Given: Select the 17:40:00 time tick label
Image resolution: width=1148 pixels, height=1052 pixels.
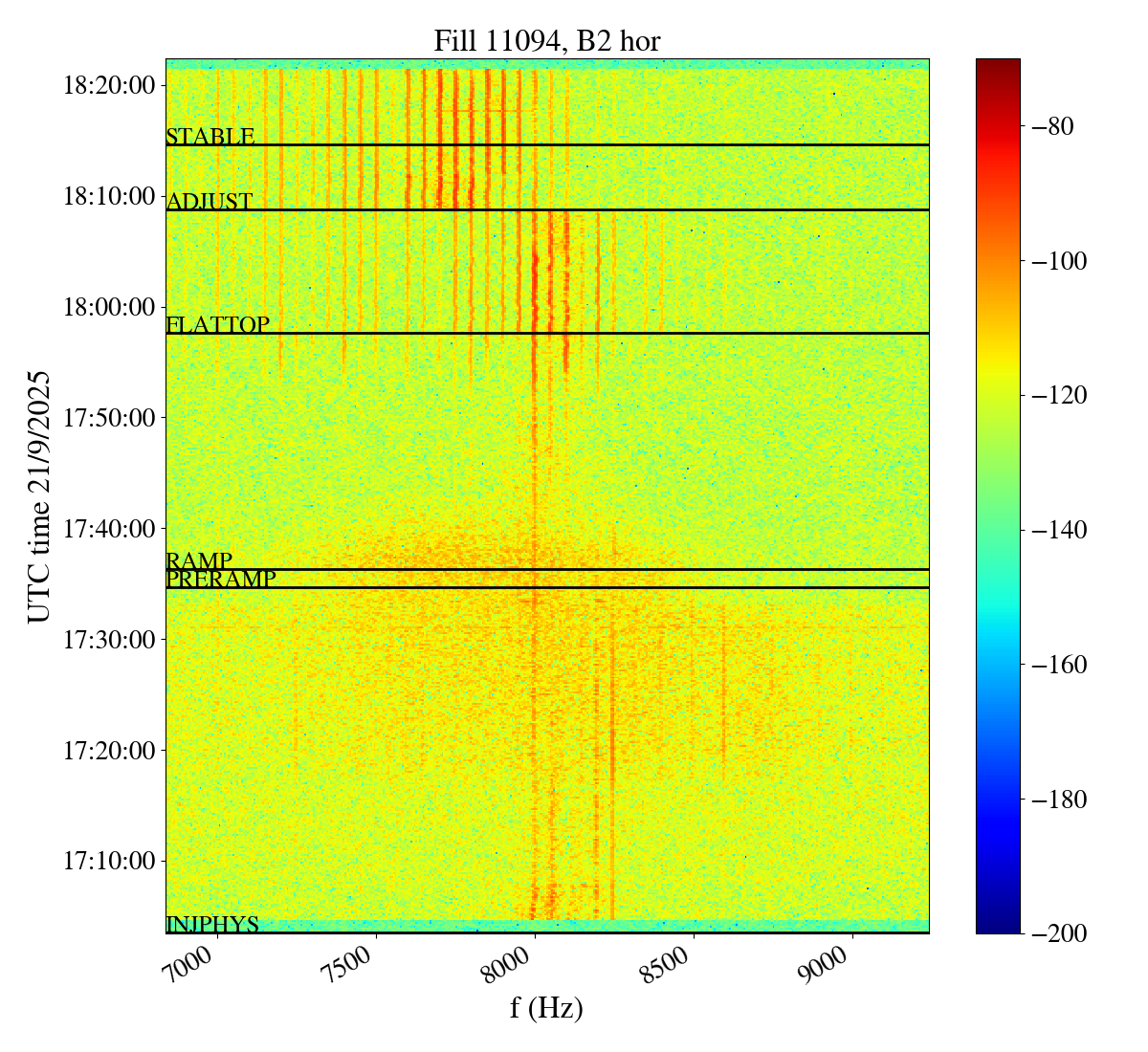Looking at the screenshot, I should coord(108,529).
